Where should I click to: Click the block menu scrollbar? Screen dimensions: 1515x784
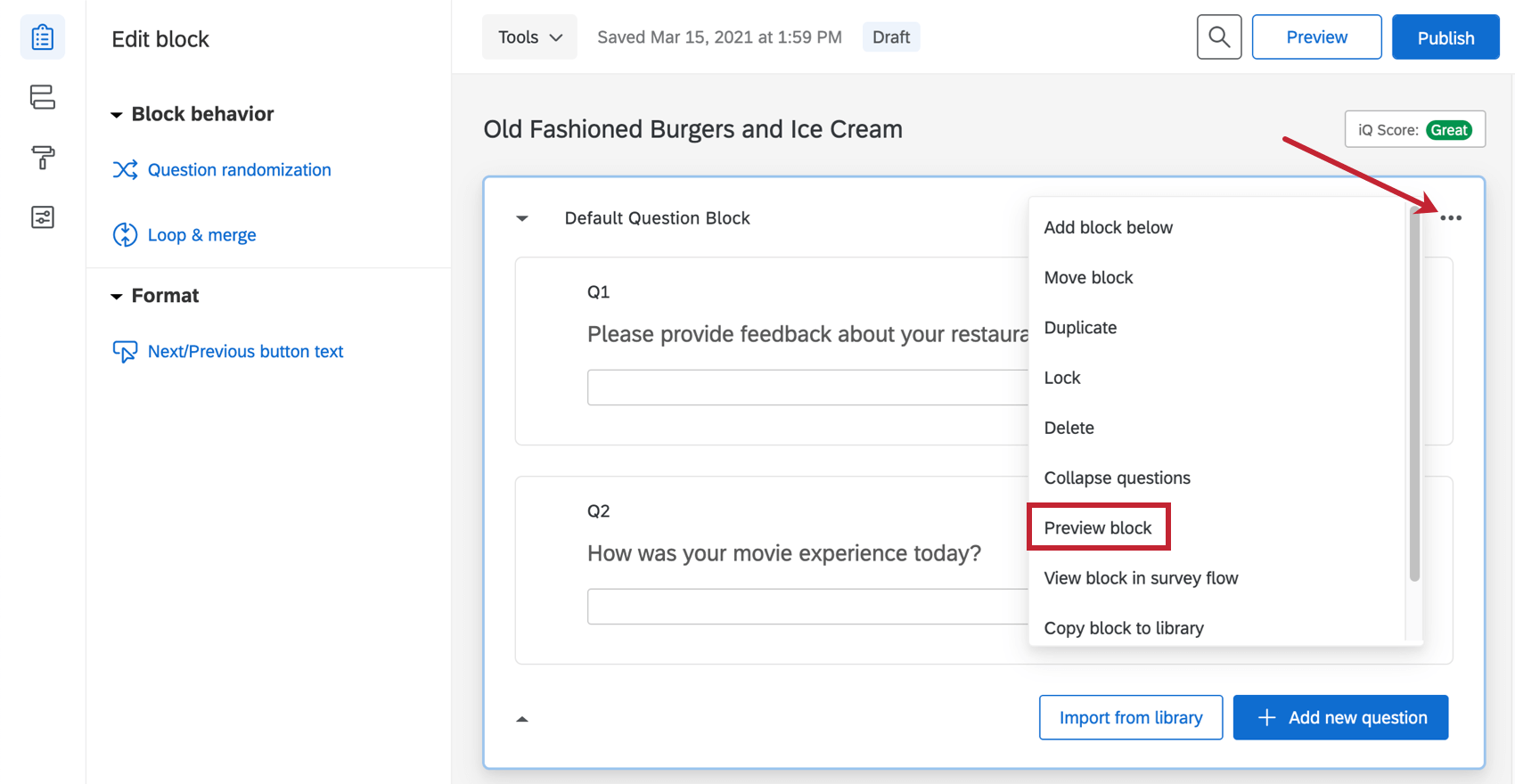[x=1414, y=392]
